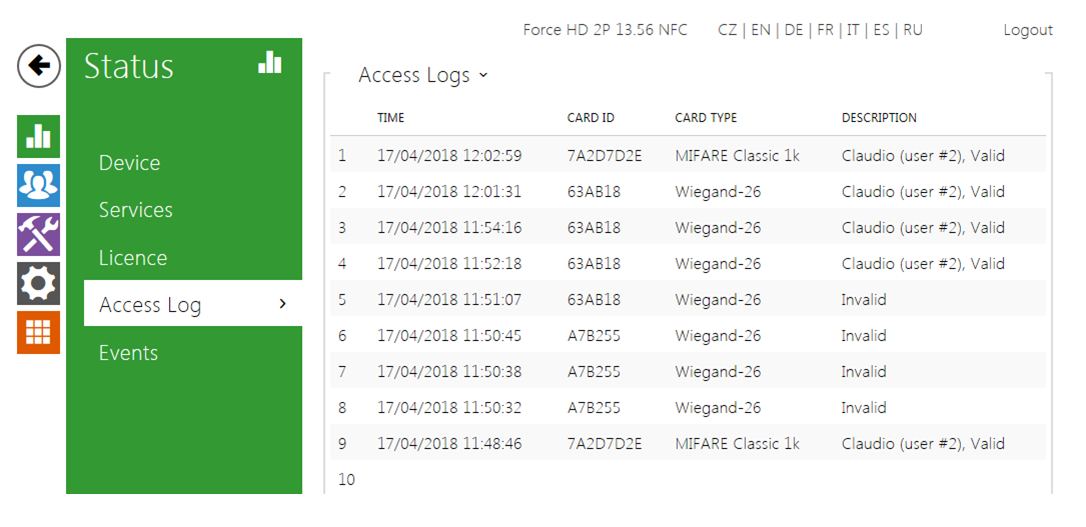Click the Access Log menu arrow
Viewport: 1086px width, 527px height.
(283, 304)
